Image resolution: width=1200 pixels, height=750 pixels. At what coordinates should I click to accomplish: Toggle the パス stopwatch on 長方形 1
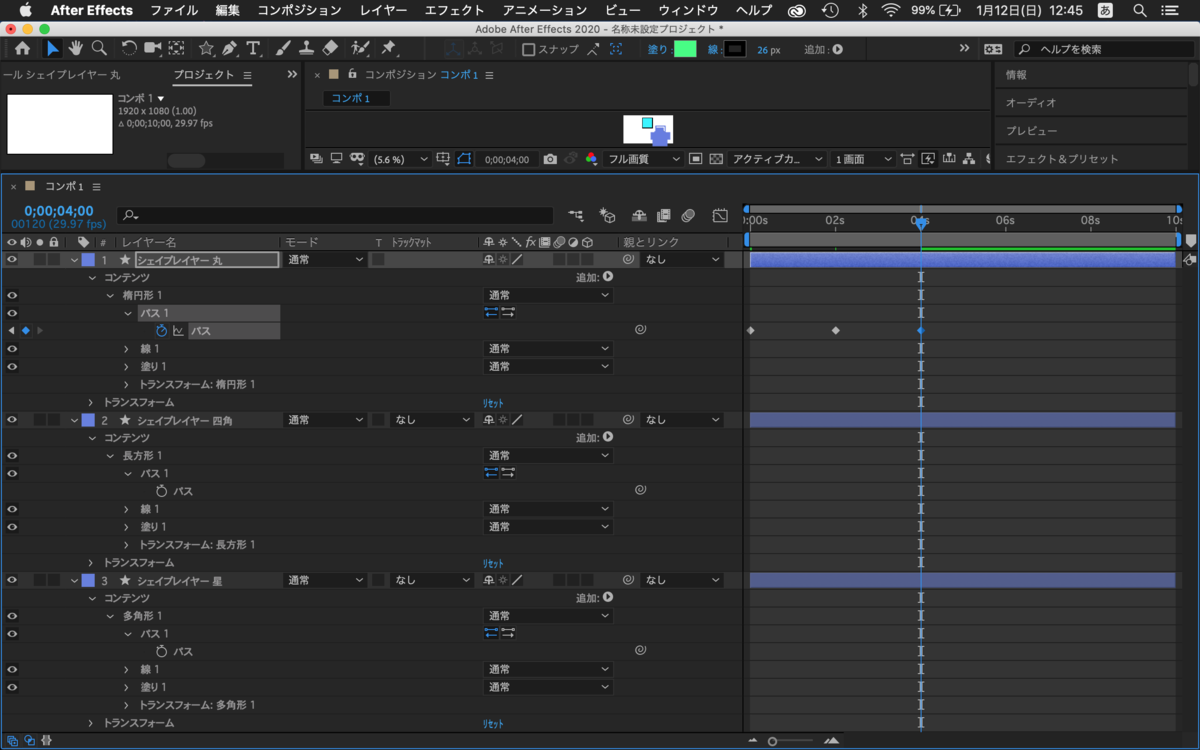pyautogui.click(x=162, y=491)
